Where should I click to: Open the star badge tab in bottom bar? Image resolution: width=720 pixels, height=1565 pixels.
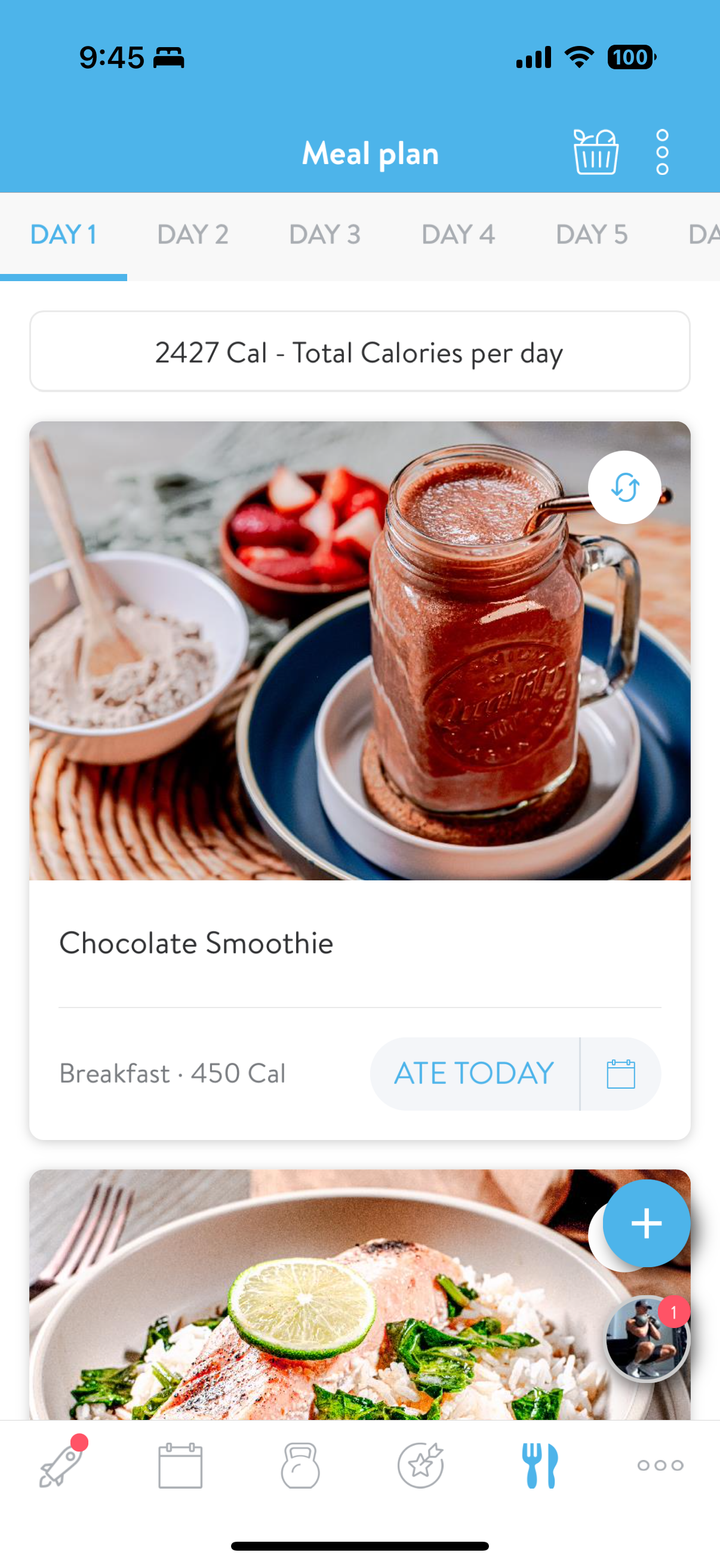[x=420, y=1466]
